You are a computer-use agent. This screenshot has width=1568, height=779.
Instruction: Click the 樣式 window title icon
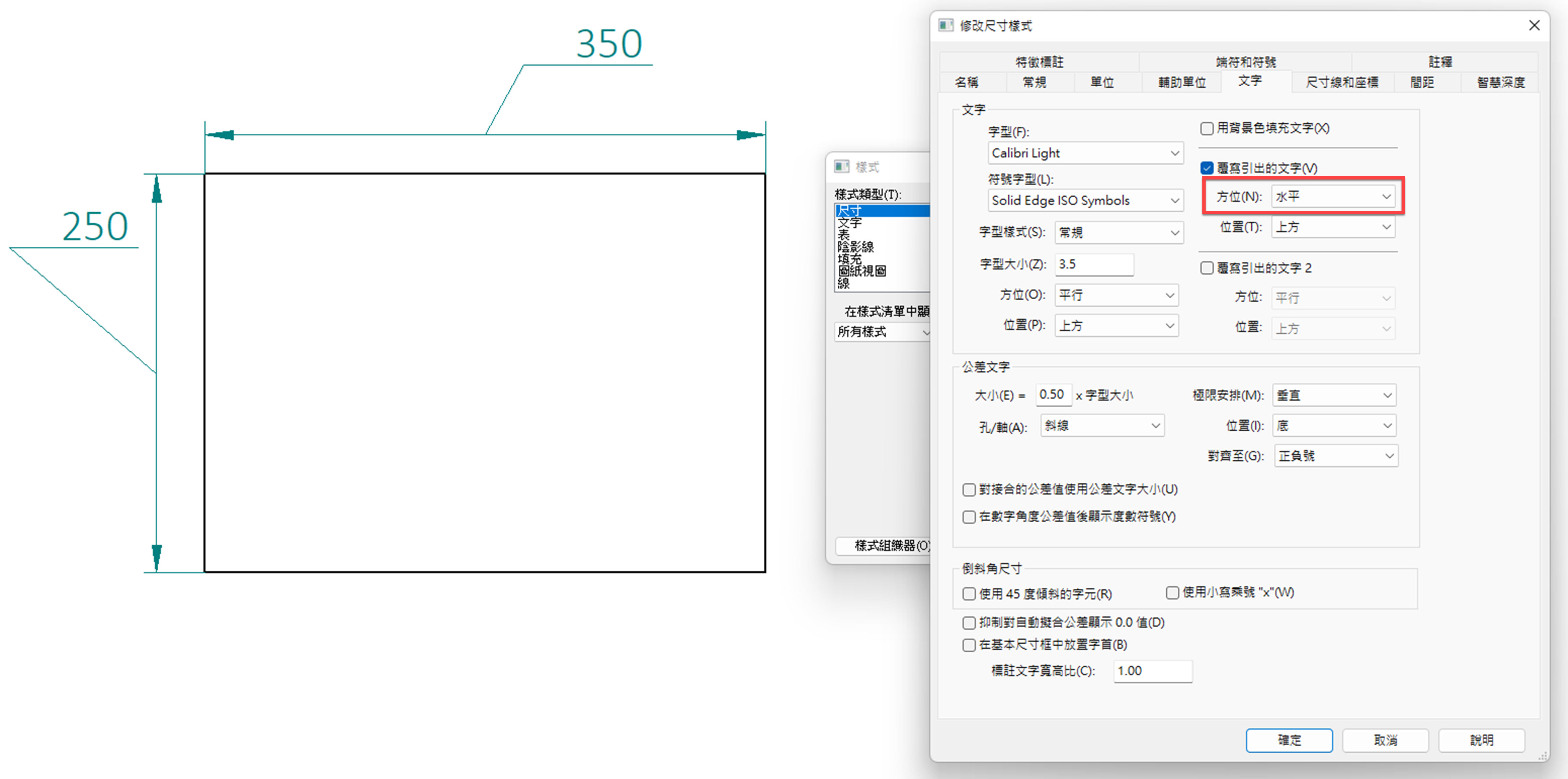[x=841, y=166]
